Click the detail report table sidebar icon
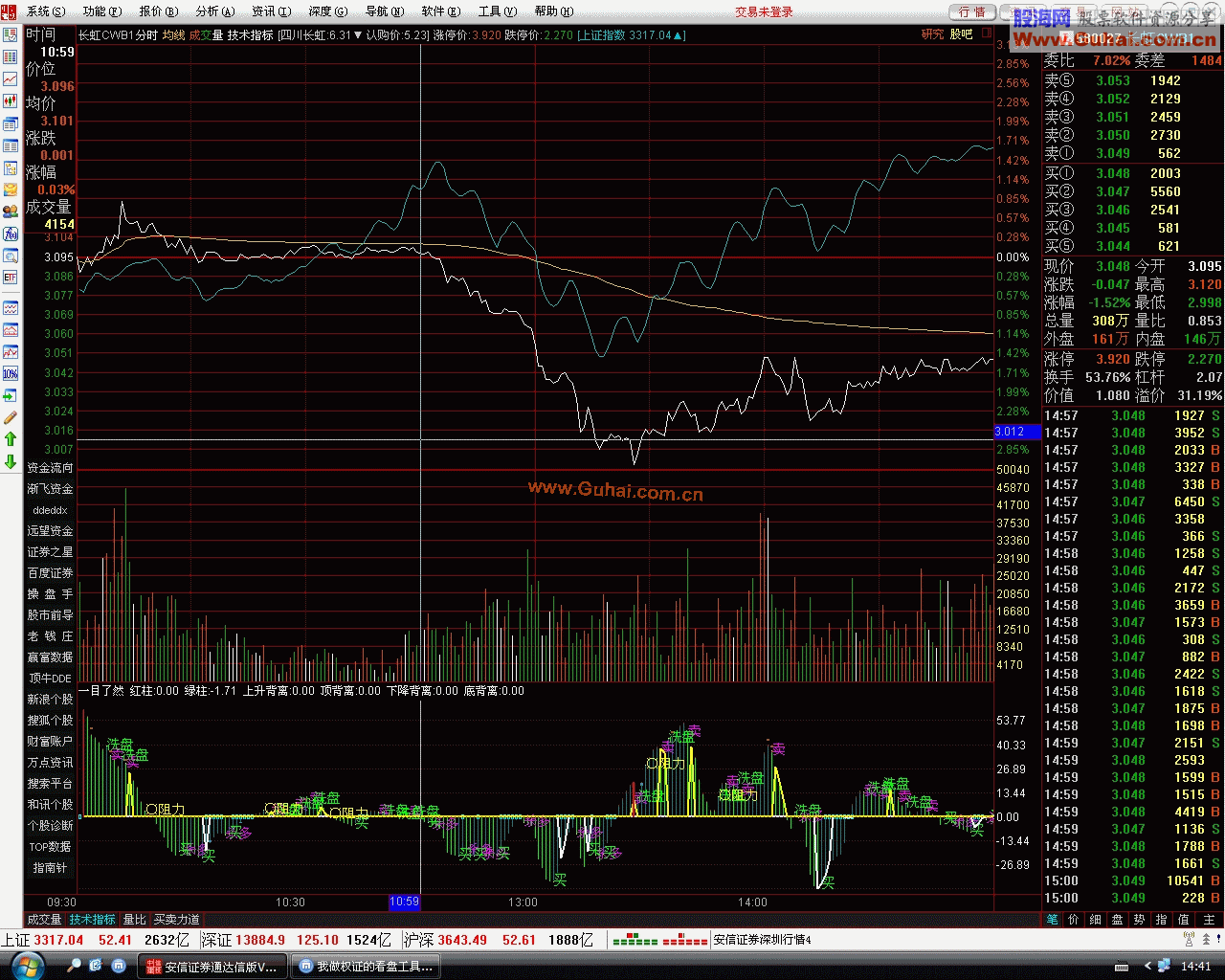This screenshot has width=1225, height=980. (x=11, y=146)
